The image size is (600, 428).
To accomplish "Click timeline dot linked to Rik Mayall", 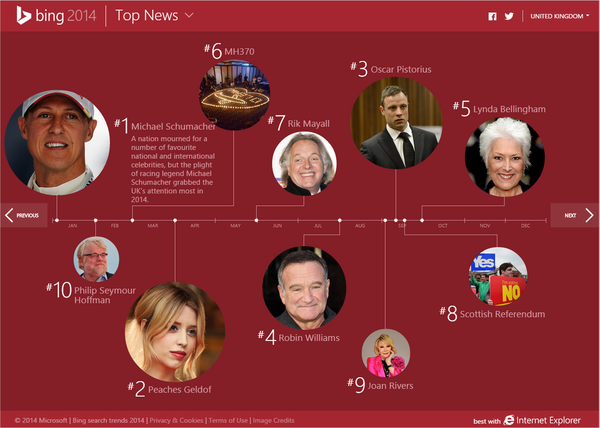I will [256, 220].
